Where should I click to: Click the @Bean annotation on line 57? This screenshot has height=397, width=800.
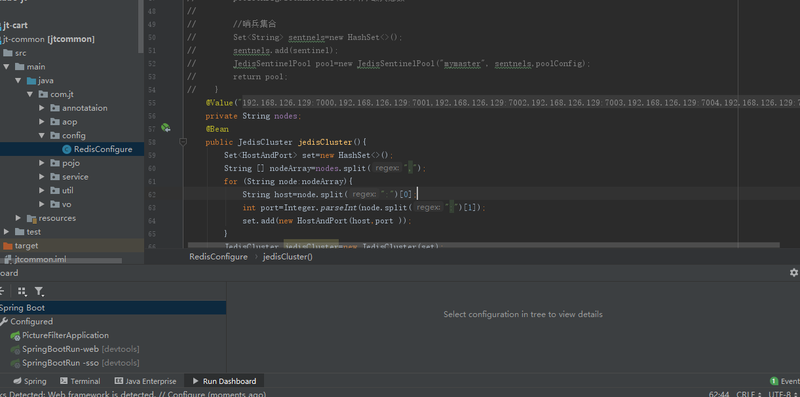pyautogui.click(x=217, y=129)
